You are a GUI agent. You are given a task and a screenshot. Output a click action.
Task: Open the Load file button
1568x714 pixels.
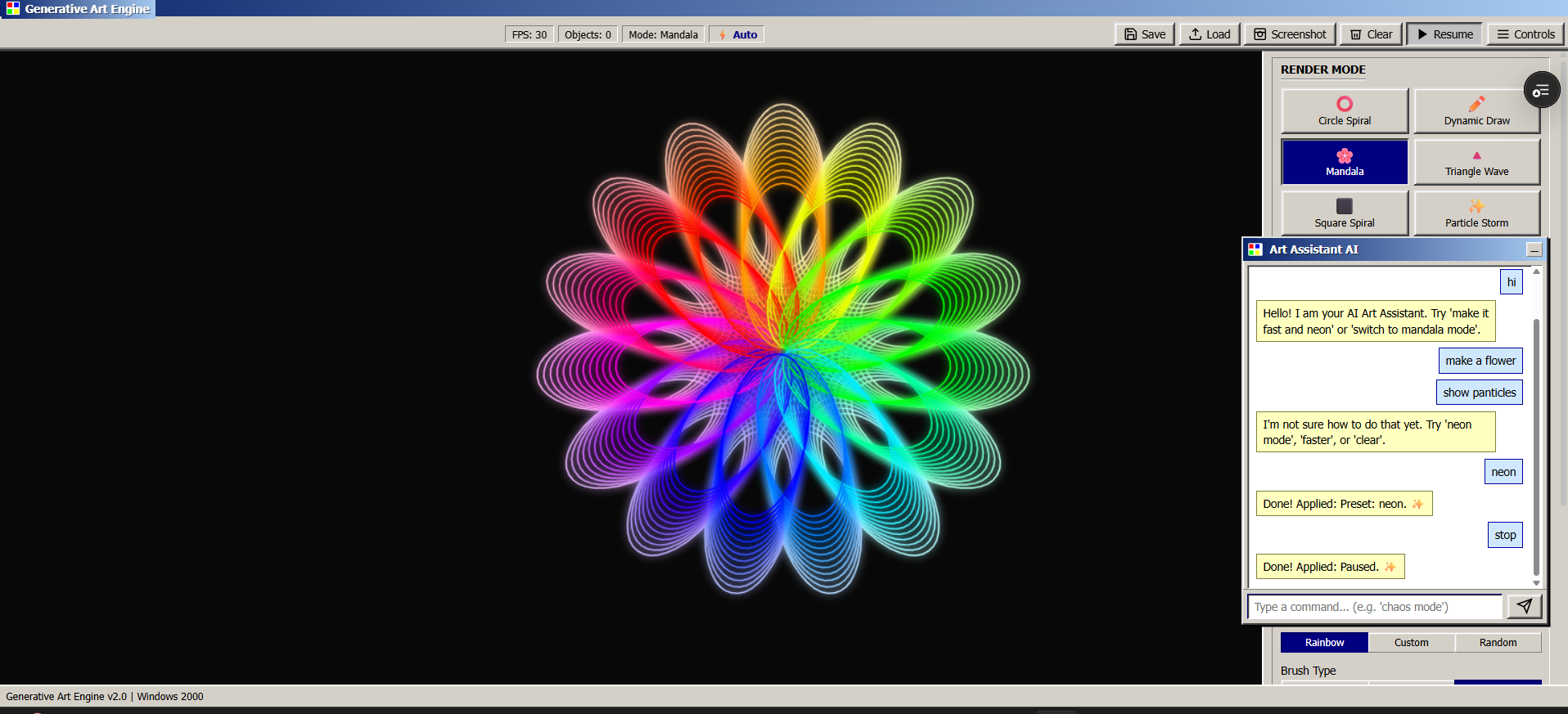pyautogui.click(x=1210, y=34)
